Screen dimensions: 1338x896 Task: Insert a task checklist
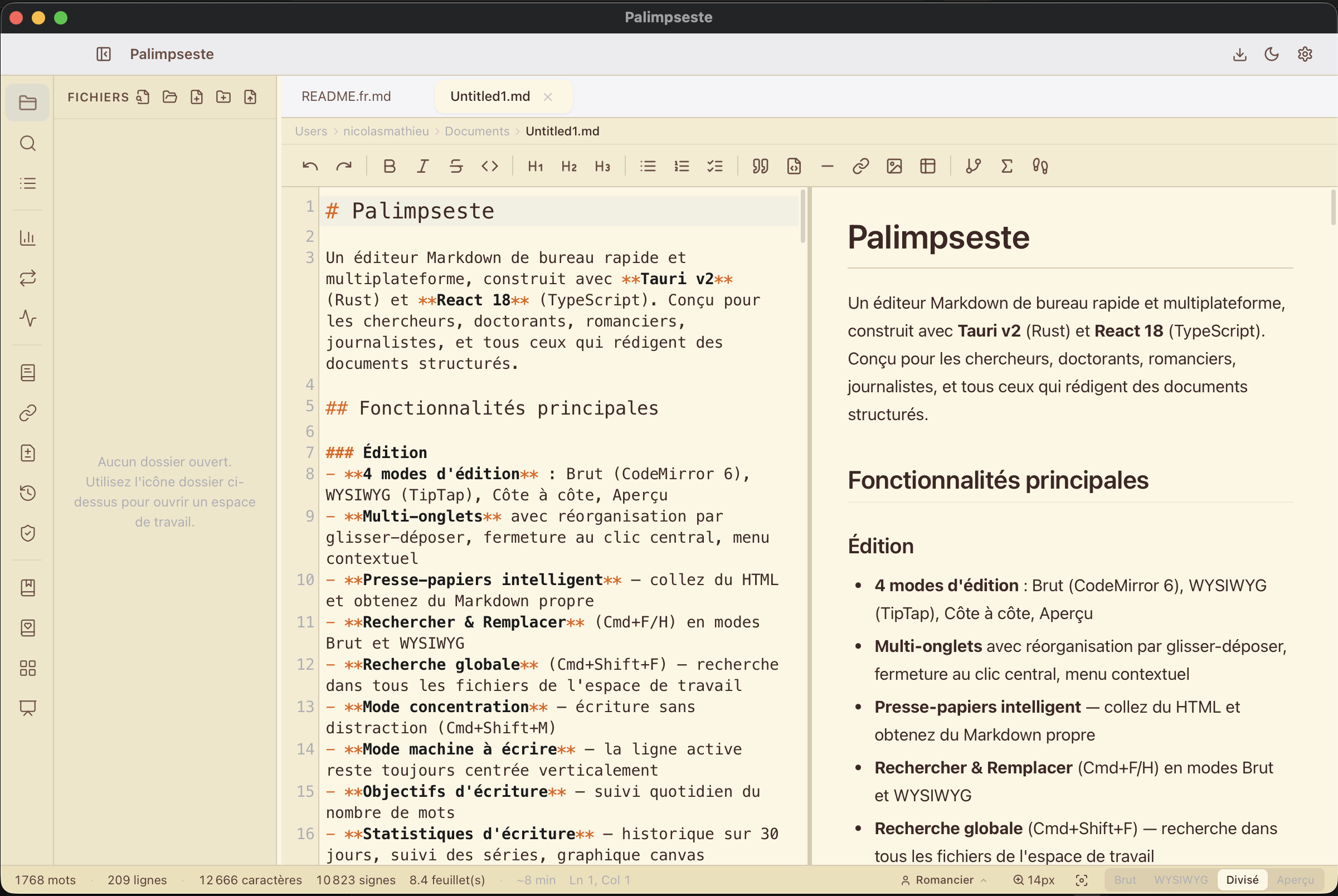point(716,166)
